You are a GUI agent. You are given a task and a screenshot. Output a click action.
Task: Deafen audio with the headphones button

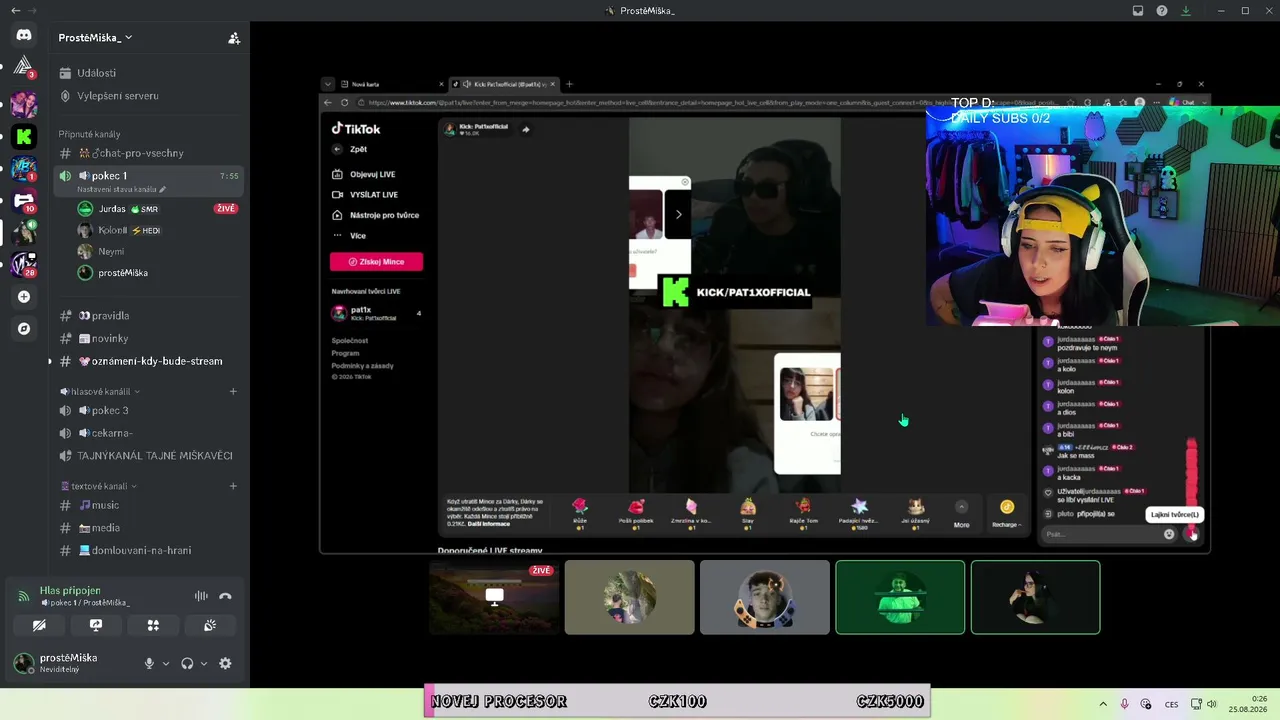click(x=187, y=663)
